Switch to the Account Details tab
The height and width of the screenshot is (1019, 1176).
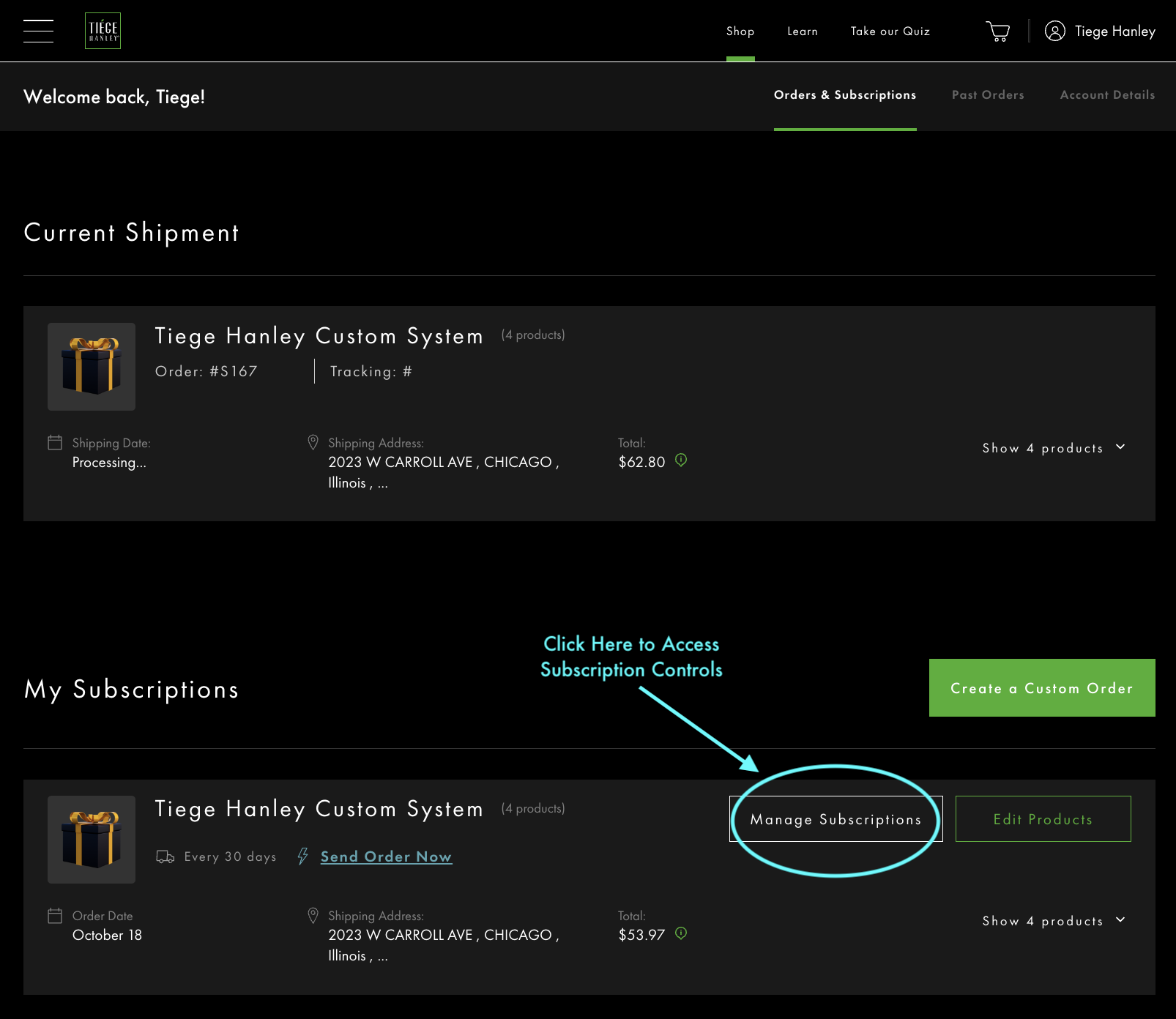click(x=1107, y=95)
